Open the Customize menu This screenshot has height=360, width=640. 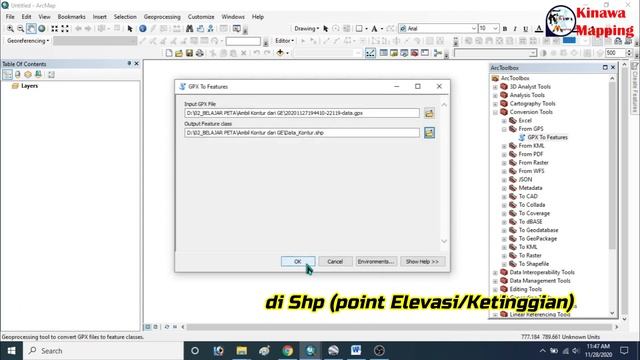click(x=201, y=17)
